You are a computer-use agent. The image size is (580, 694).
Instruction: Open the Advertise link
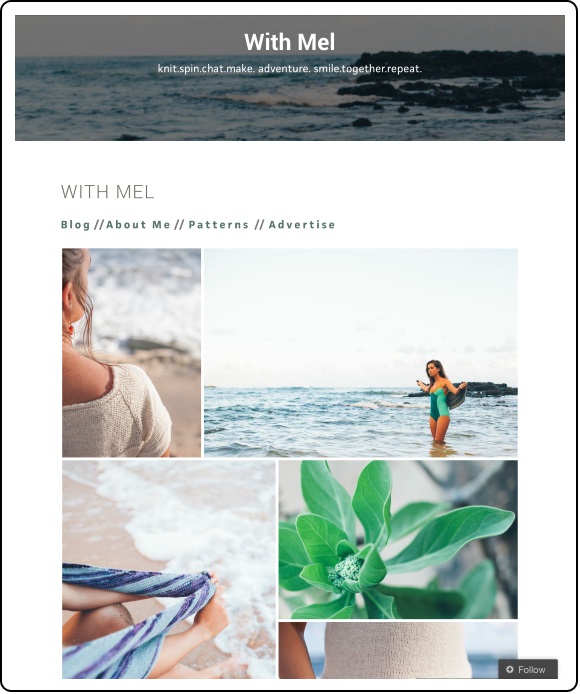(x=302, y=225)
